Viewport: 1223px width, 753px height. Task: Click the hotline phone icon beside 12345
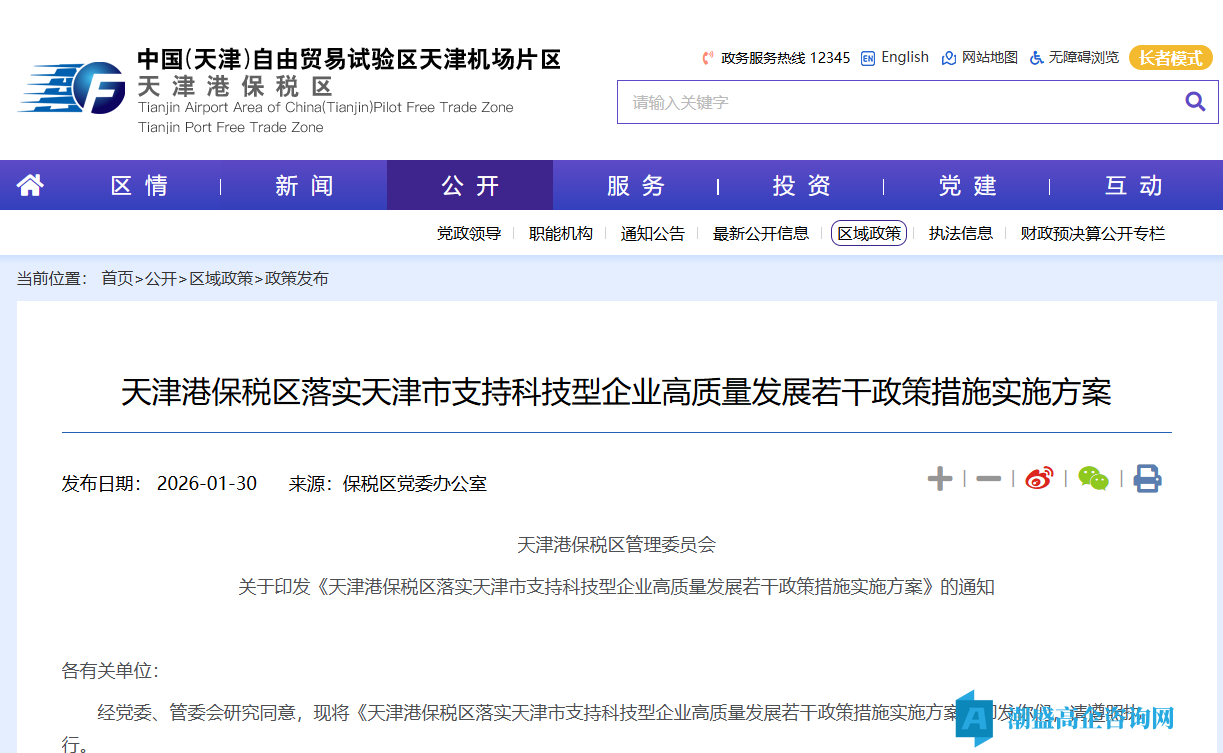click(x=707, y=57)
